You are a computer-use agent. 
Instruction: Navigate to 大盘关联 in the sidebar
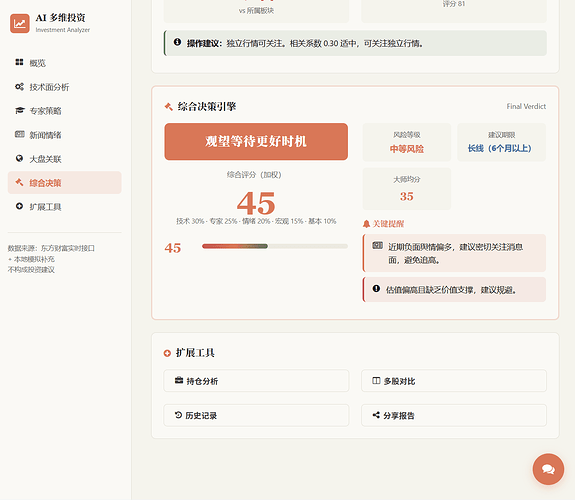click(x=65, y=159)
